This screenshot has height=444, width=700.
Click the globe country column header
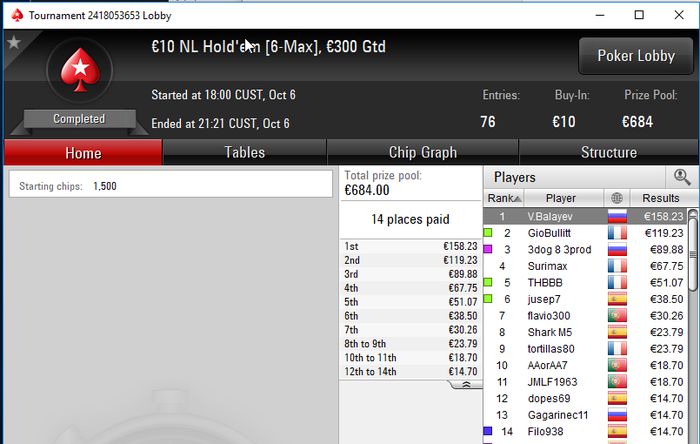(617, 198)
